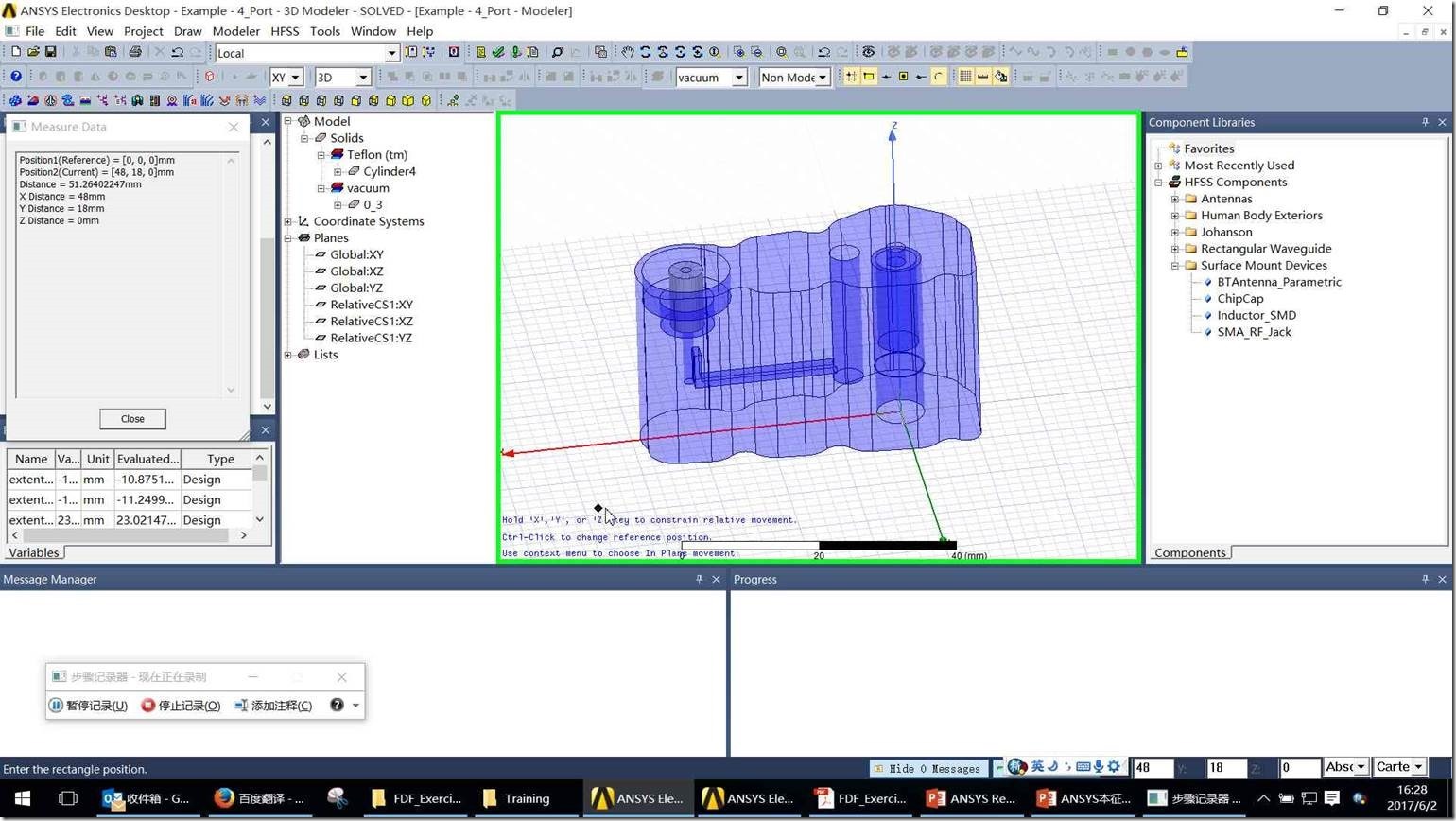Toggle the vertex snap mode button
This screenshot has height=821, width=1456.
click(869, 77)
